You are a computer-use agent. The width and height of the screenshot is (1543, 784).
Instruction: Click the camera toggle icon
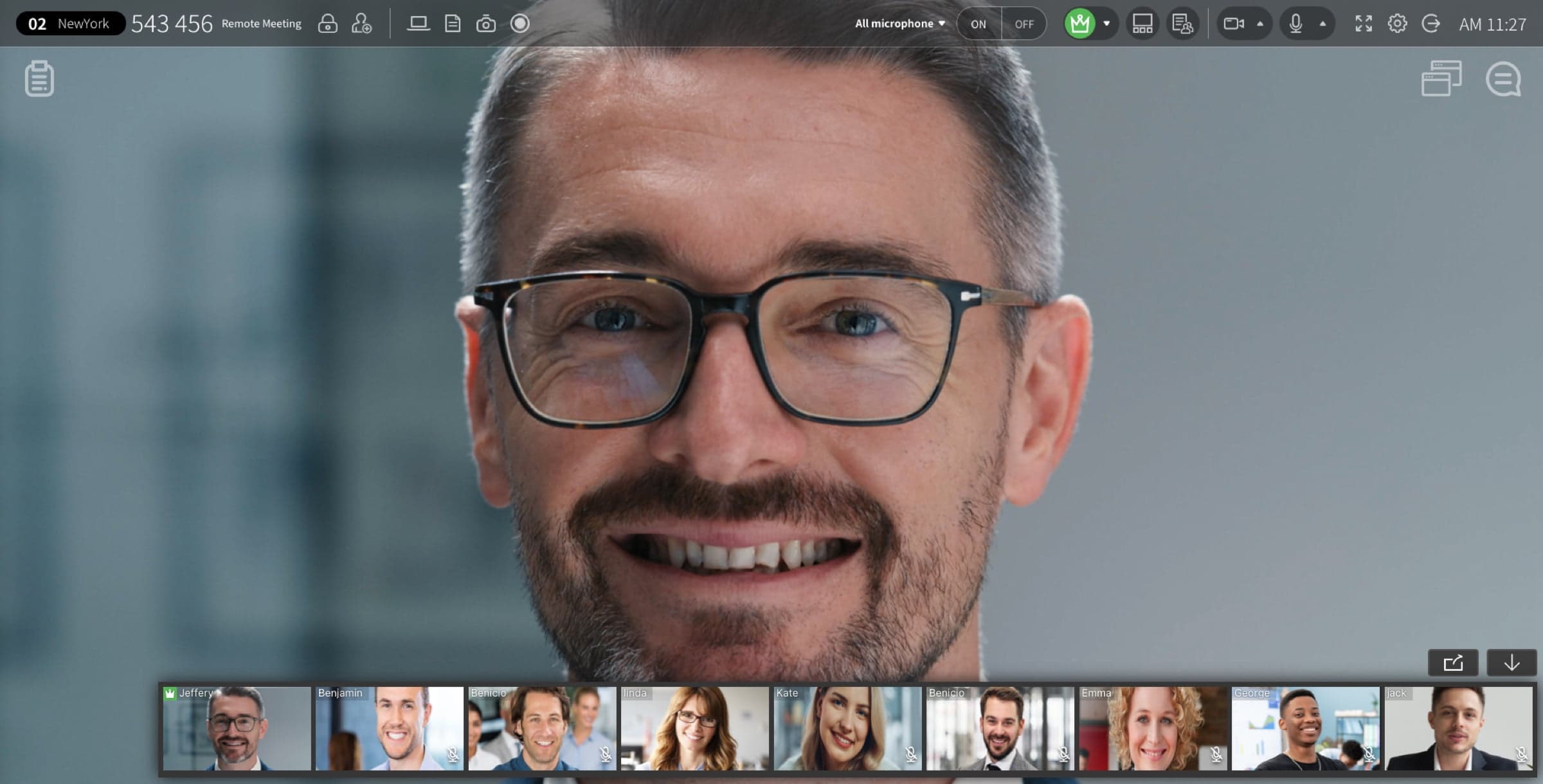tap(1233, 22)
